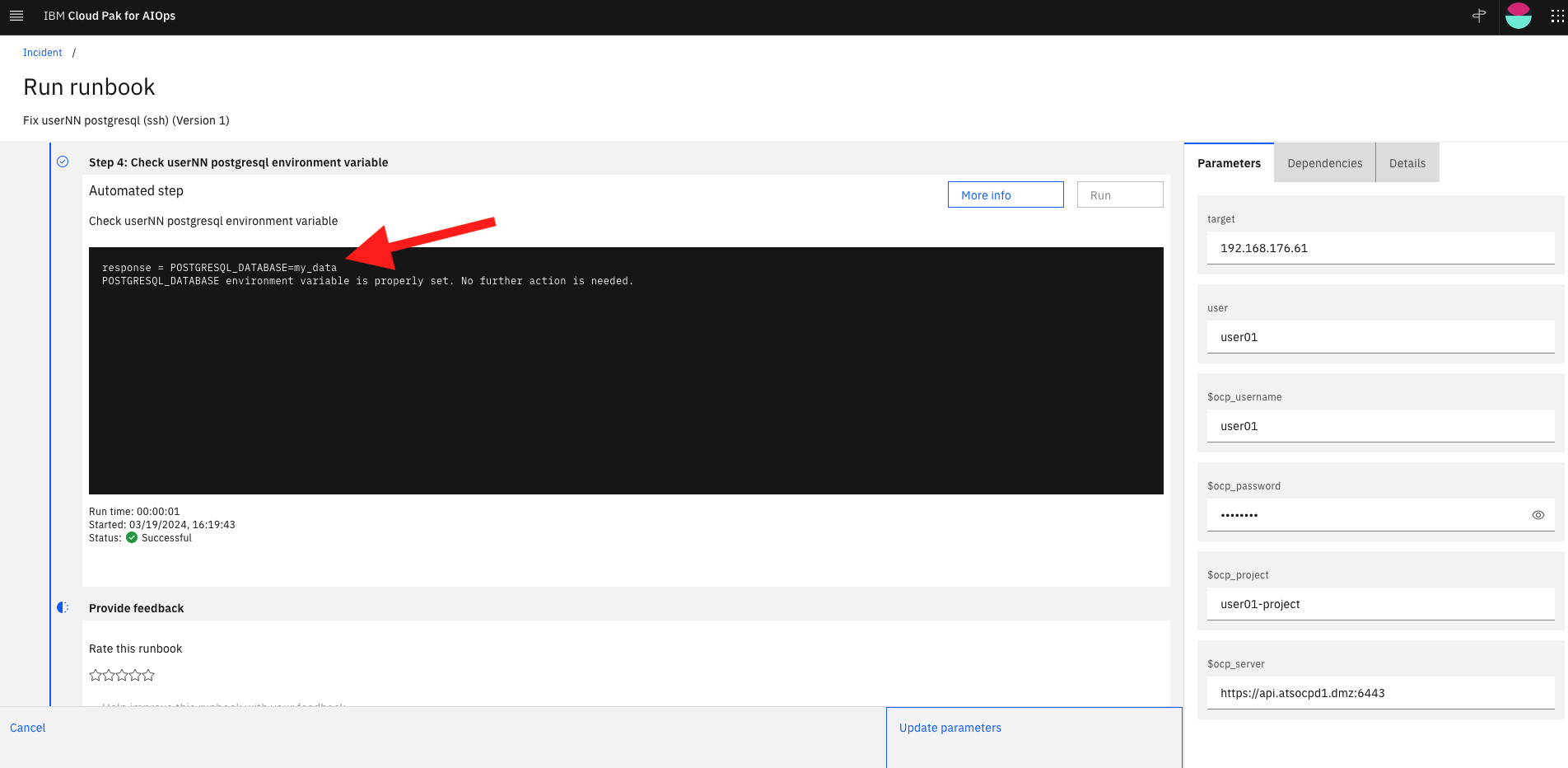This screenshot has height=768, width=1568.
Task: Switch to the Dependencies tab
Action: pos(1324,163)
